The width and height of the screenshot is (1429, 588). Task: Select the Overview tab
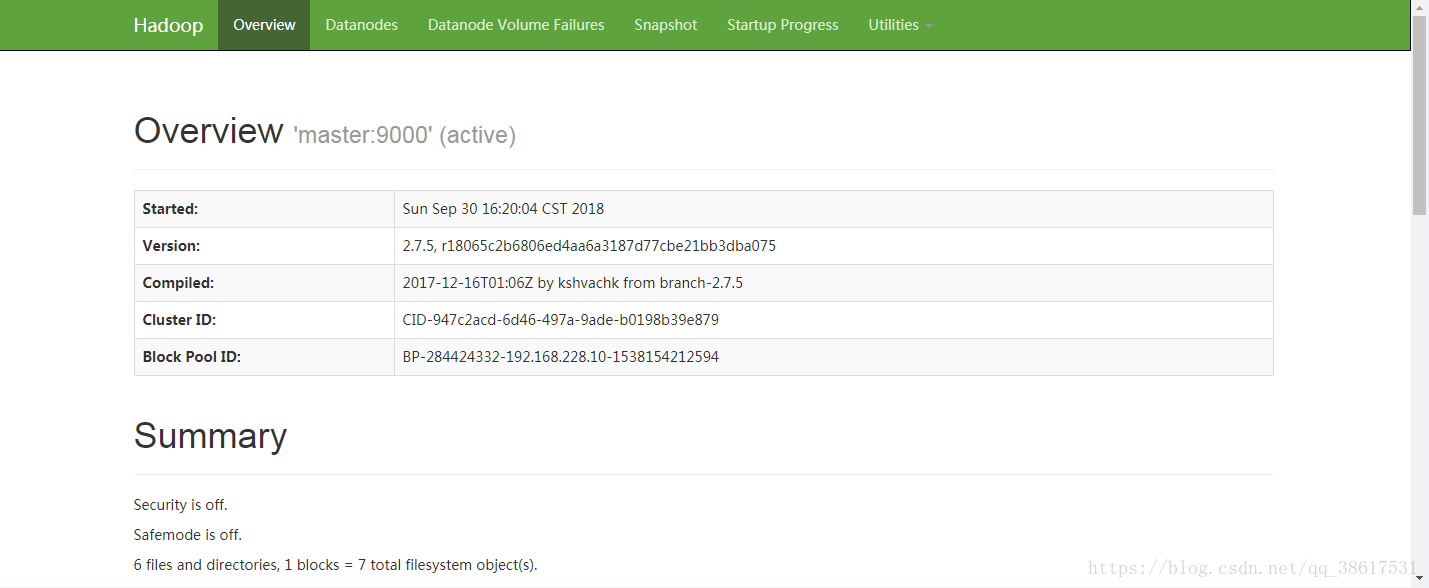point(264,25)
